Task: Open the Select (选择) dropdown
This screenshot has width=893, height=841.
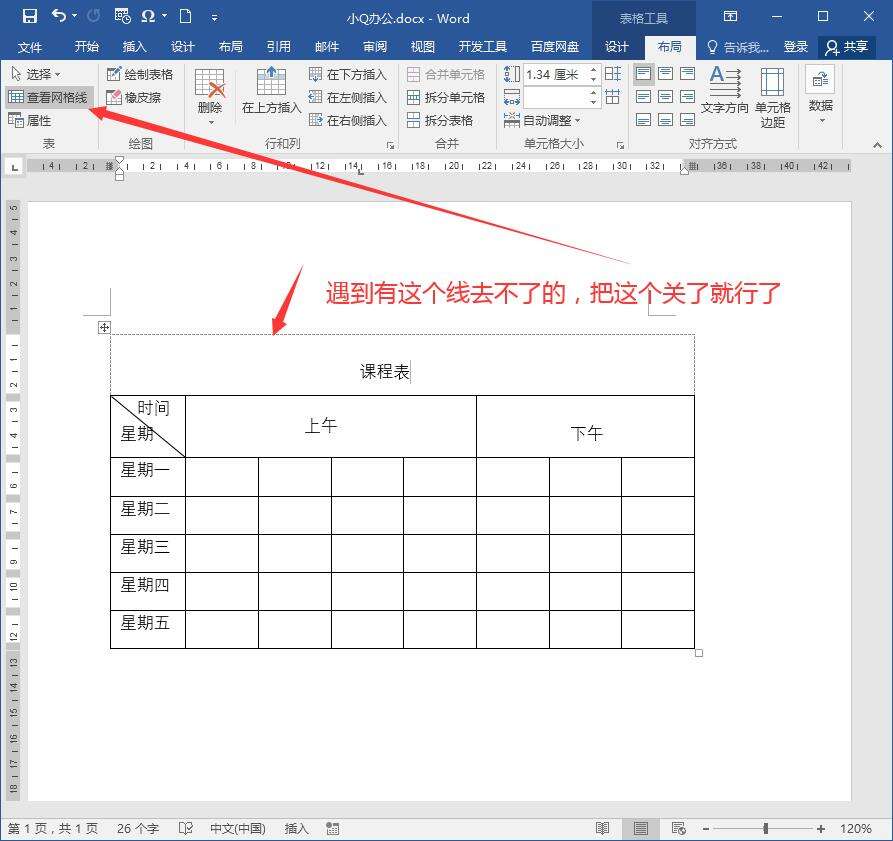Action: tap(35, 74)
